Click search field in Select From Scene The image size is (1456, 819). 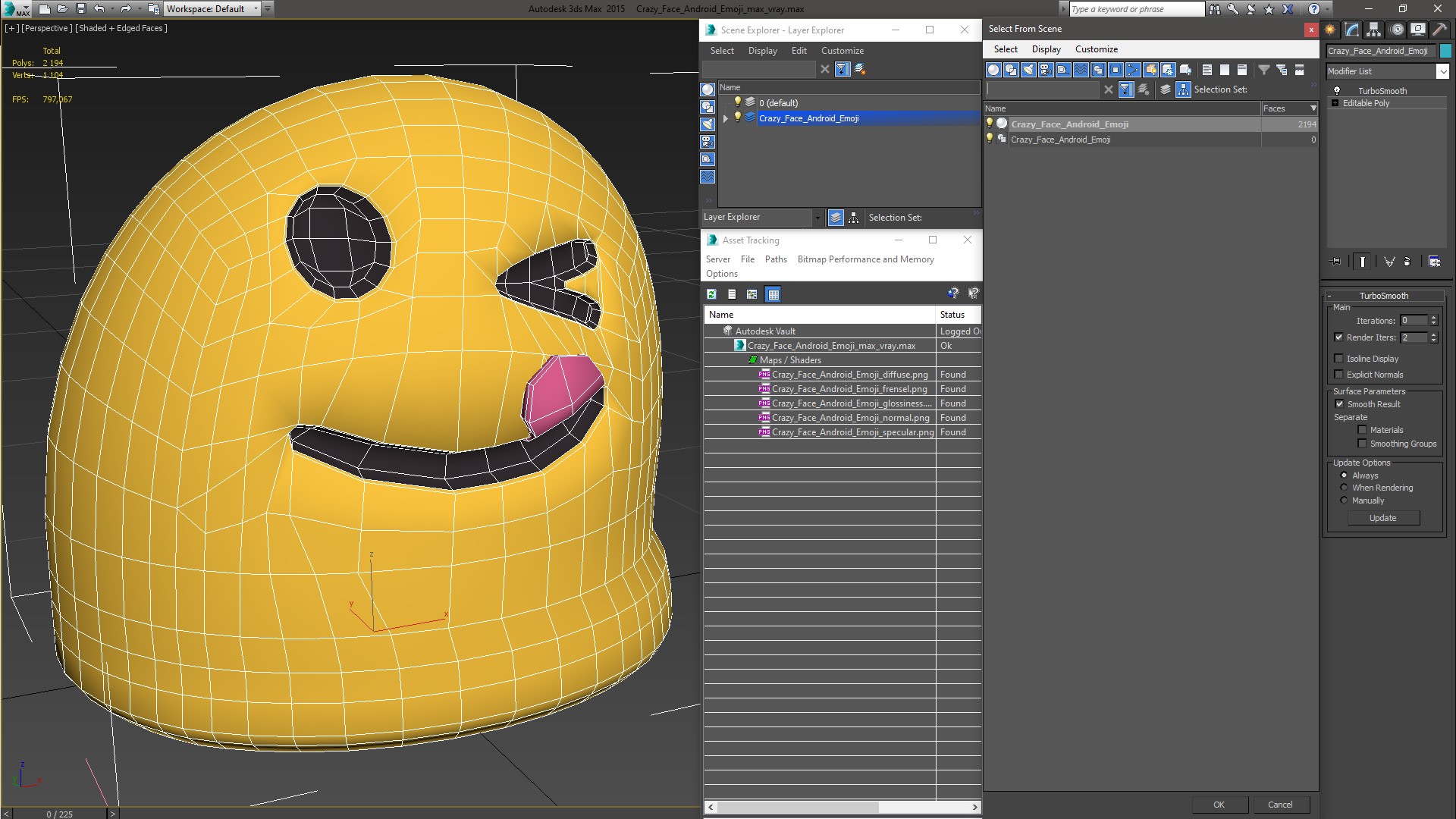pyautogui.click(x=1042, y=89)
